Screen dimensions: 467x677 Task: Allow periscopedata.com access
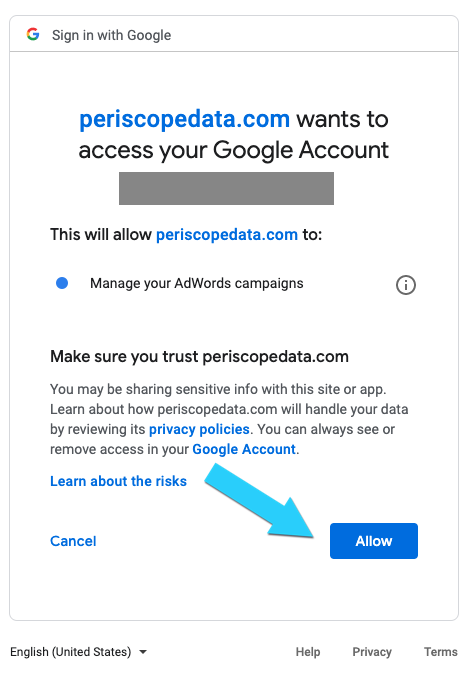point(374,541)
